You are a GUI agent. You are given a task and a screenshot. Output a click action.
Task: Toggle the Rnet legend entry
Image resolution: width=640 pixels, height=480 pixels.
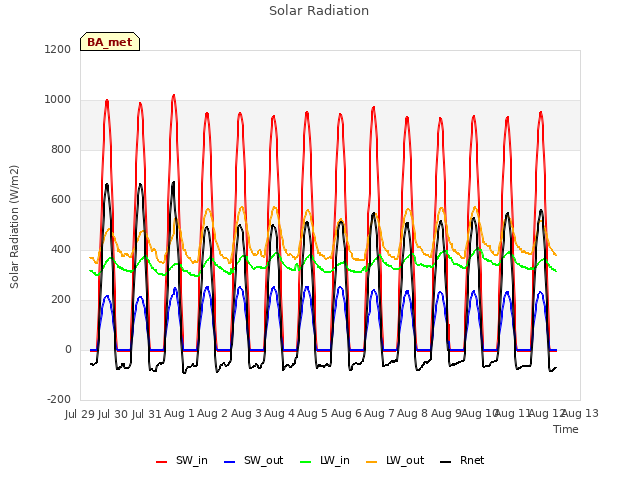(462, 460)
